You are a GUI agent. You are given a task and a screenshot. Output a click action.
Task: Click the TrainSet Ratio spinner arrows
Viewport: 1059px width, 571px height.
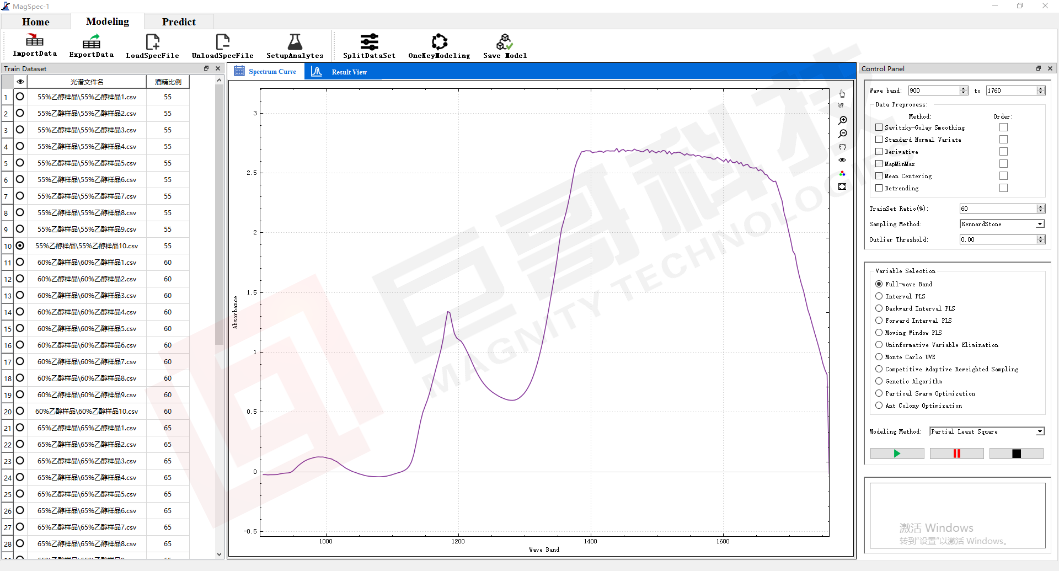point(1041,209)
